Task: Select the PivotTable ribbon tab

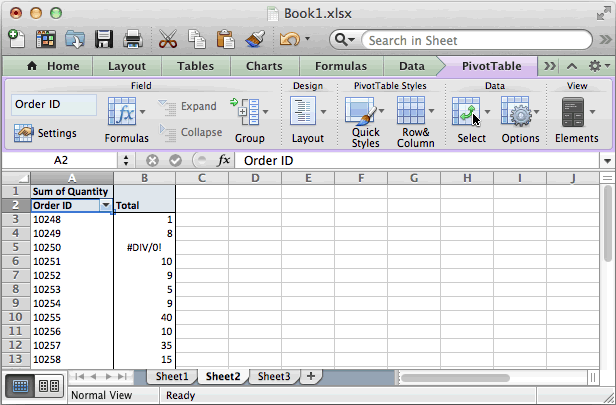Action: 491,66
